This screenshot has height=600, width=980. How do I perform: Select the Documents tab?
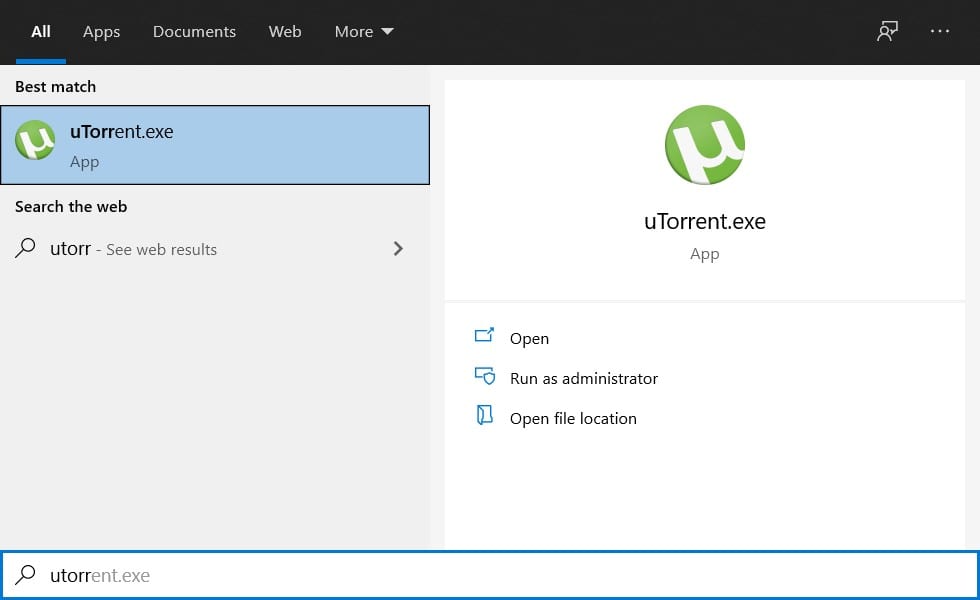(194, 32)
